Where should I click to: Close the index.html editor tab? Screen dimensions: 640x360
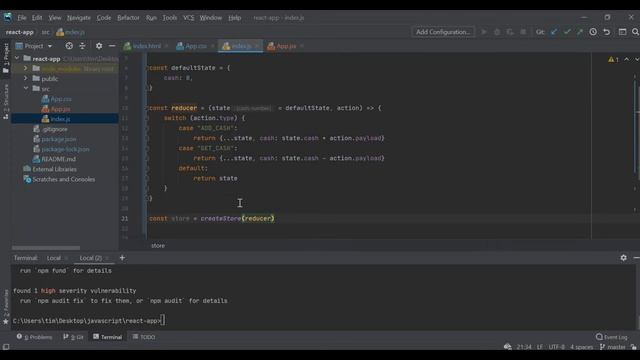pos(167,46)
